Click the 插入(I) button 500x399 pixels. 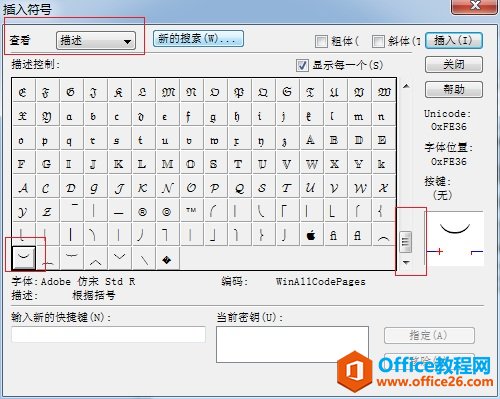(x=454, y=41)
